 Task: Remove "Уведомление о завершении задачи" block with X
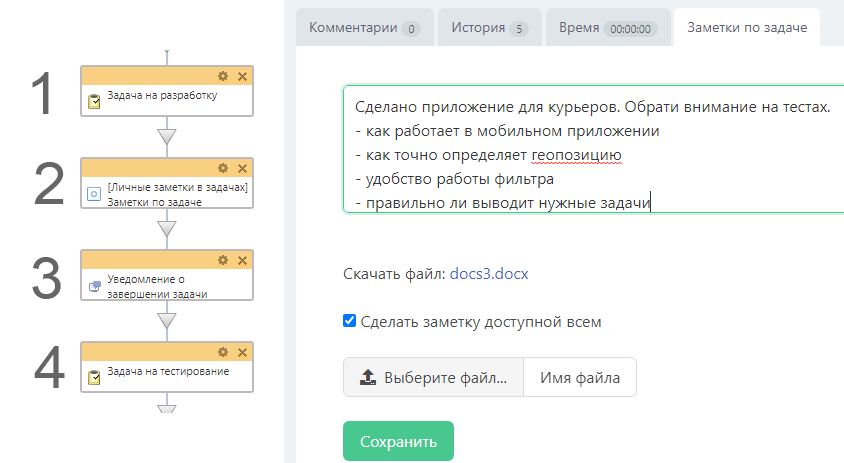[242, 261]
